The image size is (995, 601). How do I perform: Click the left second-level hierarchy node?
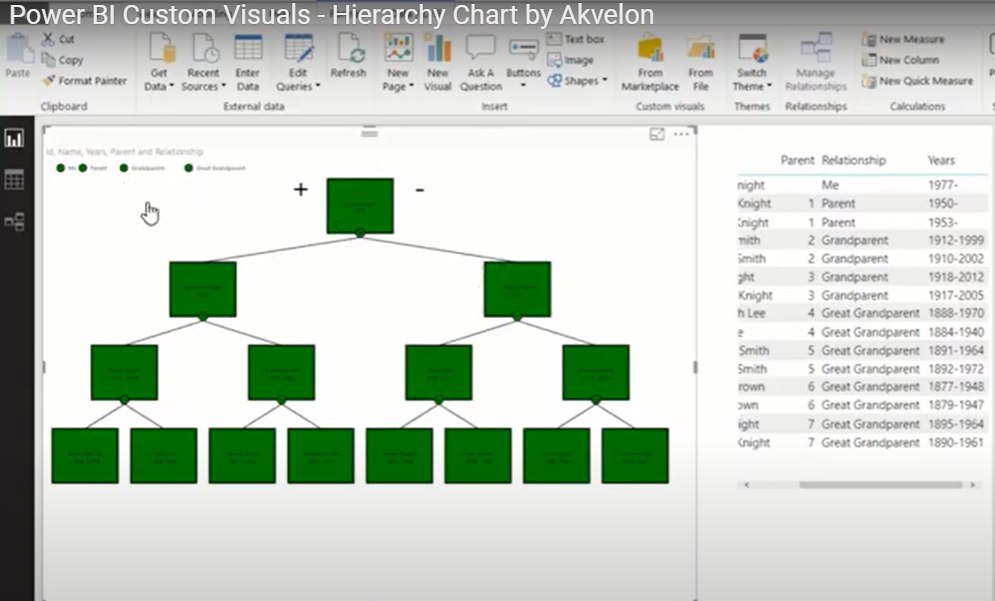pos(203,289)
